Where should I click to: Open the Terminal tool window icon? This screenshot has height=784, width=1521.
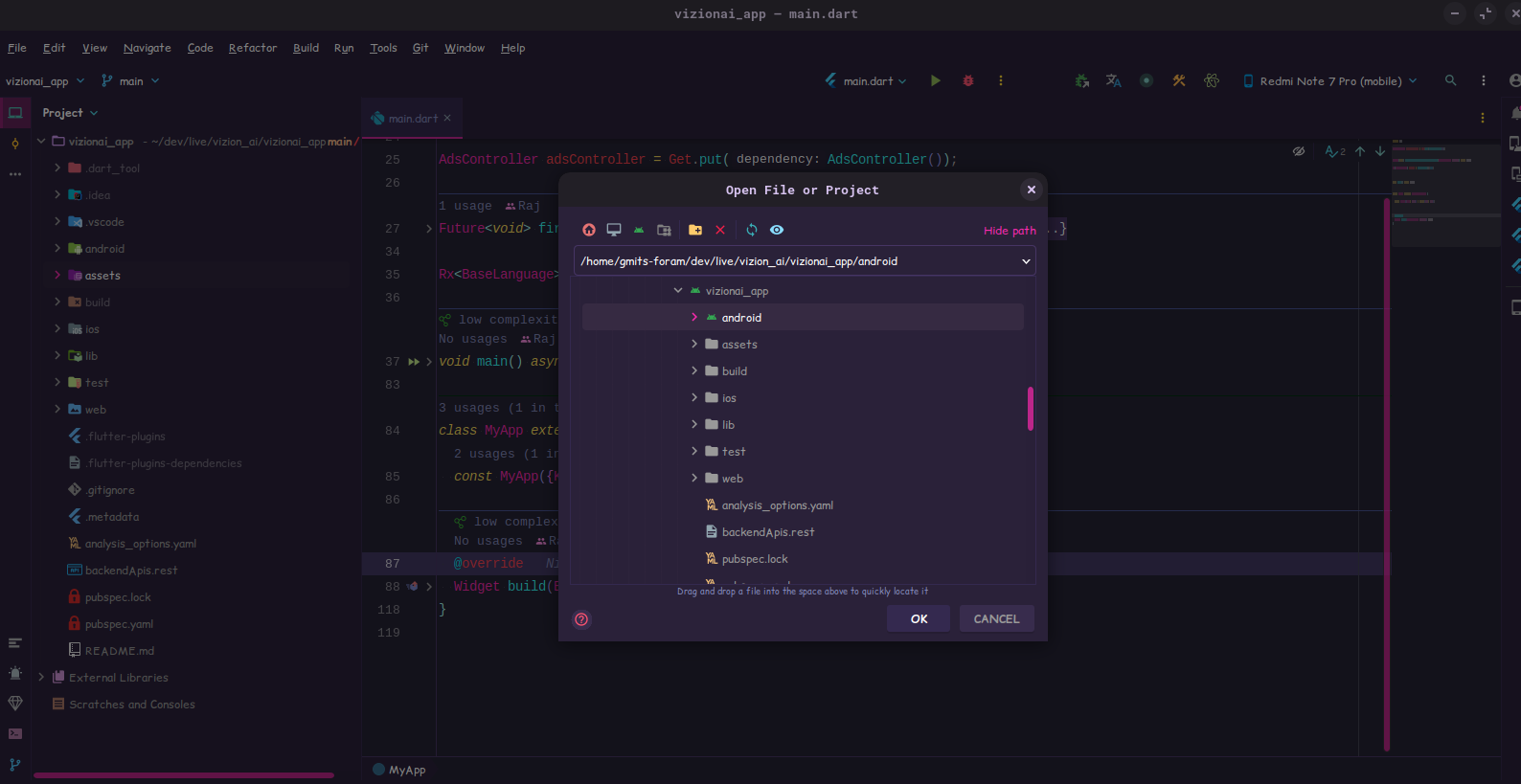point(15,734)
